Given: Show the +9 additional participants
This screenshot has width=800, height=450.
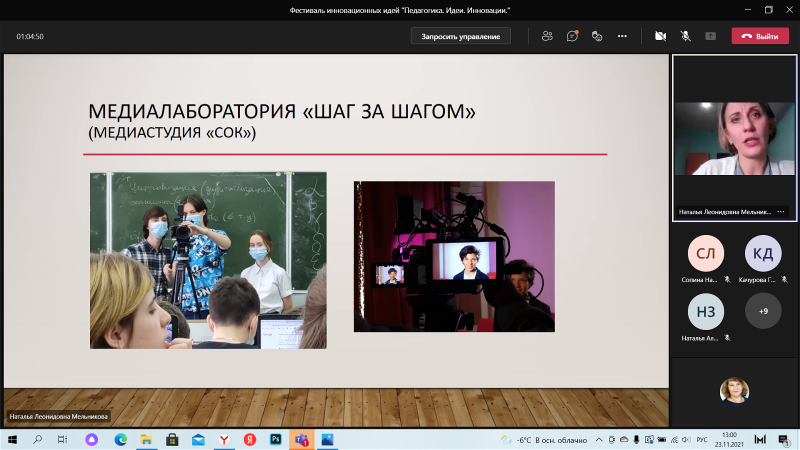Looking at the screenshot, I should (763, 311).
